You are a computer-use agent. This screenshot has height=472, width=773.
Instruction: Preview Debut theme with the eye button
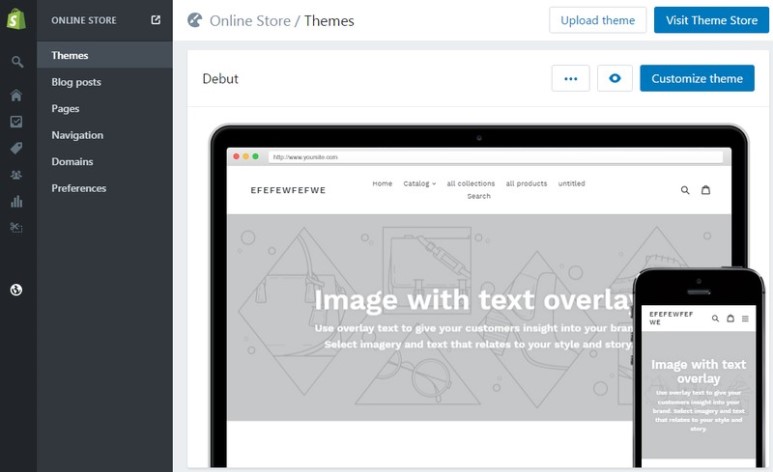pos(615,79)
